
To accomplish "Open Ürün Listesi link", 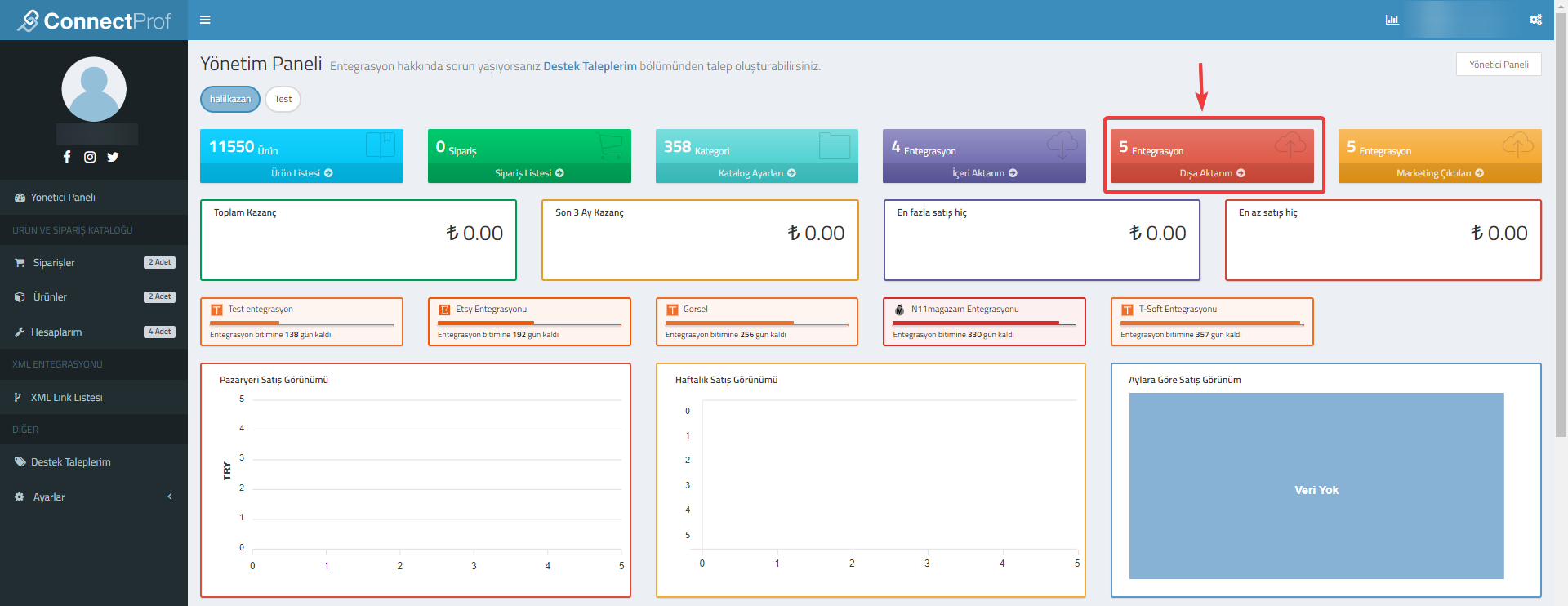I will 301,173.
